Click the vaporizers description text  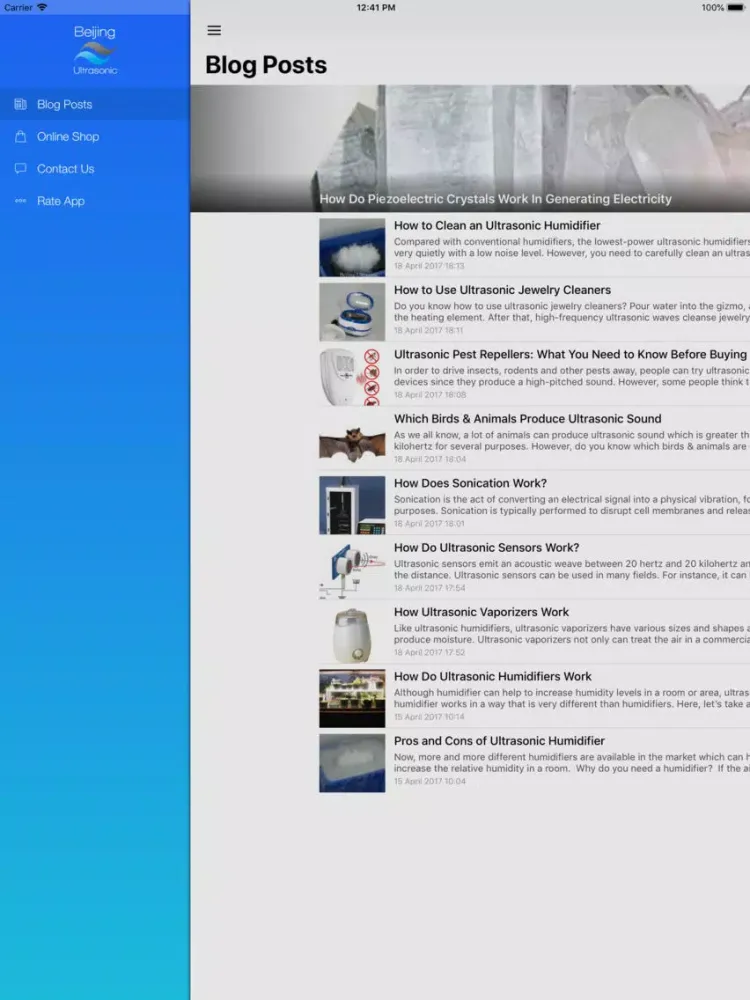click(x=571, y=634)
